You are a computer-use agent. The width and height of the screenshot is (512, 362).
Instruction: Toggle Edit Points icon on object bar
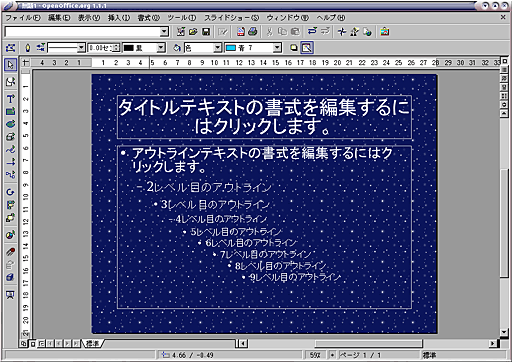11,48
